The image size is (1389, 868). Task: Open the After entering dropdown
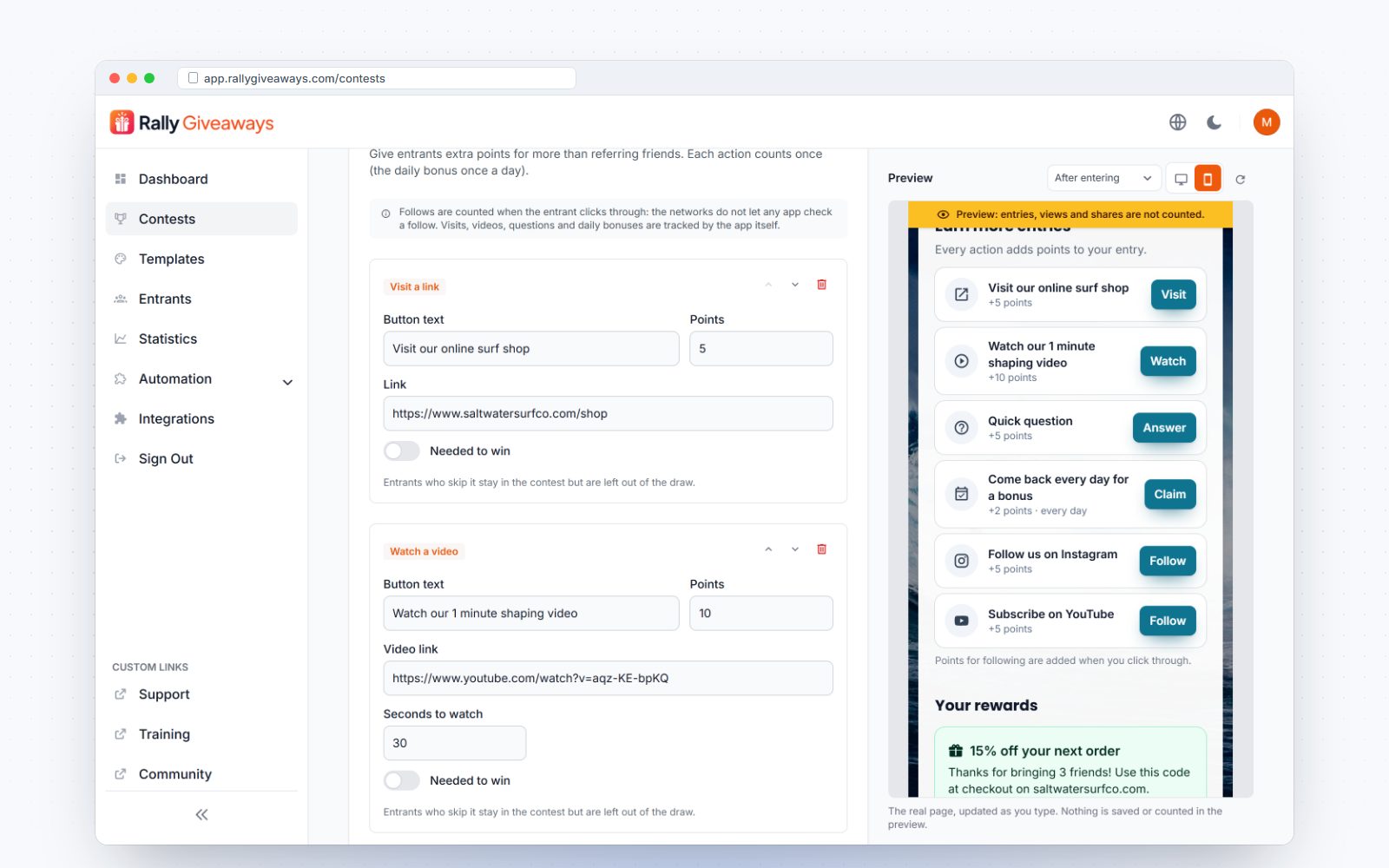[1104, 178]
